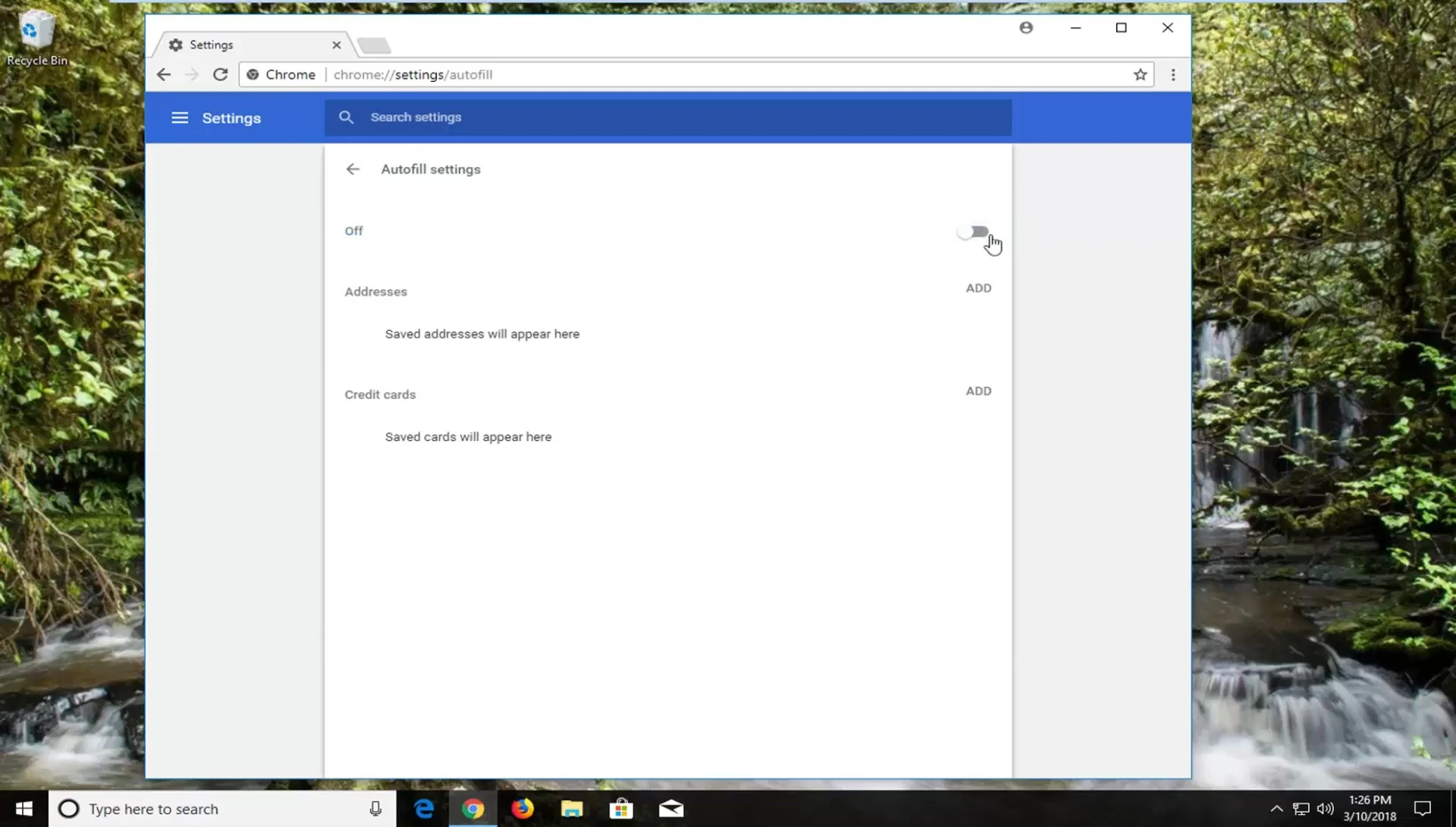Open a new tab with the tab button
Image resolution: width=1456 pixels, height=827 pixels.
tap(374, 46)
